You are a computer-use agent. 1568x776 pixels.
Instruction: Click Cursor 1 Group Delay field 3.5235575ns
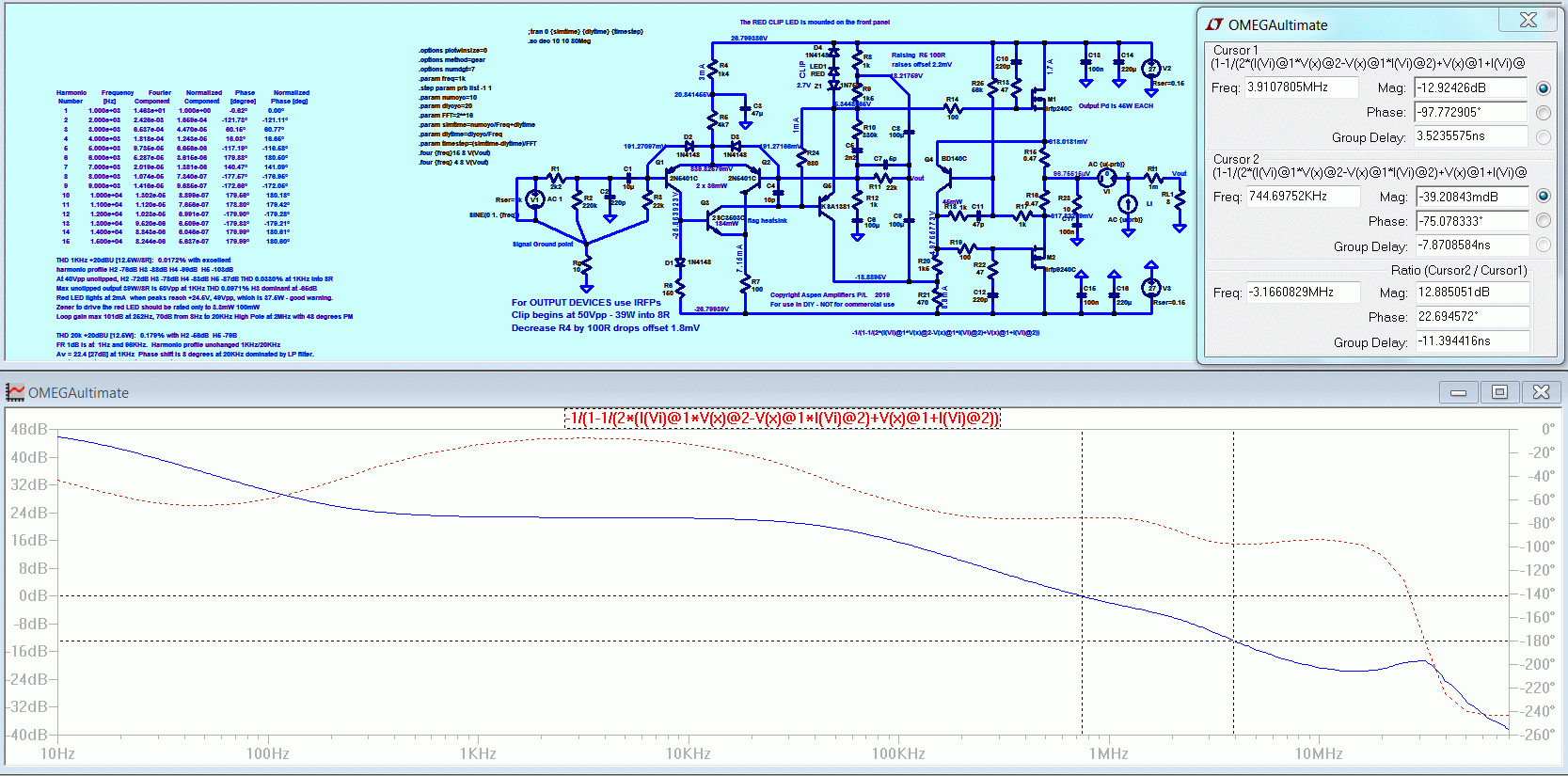click(x=1470, y=136)
